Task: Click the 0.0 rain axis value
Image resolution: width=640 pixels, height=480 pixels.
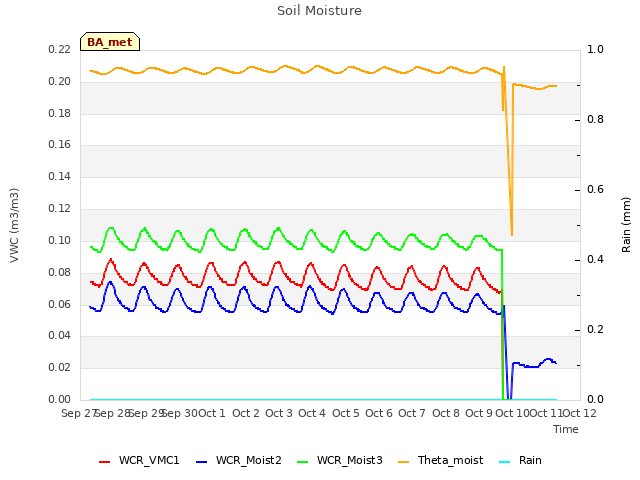Action: (595, 400)
